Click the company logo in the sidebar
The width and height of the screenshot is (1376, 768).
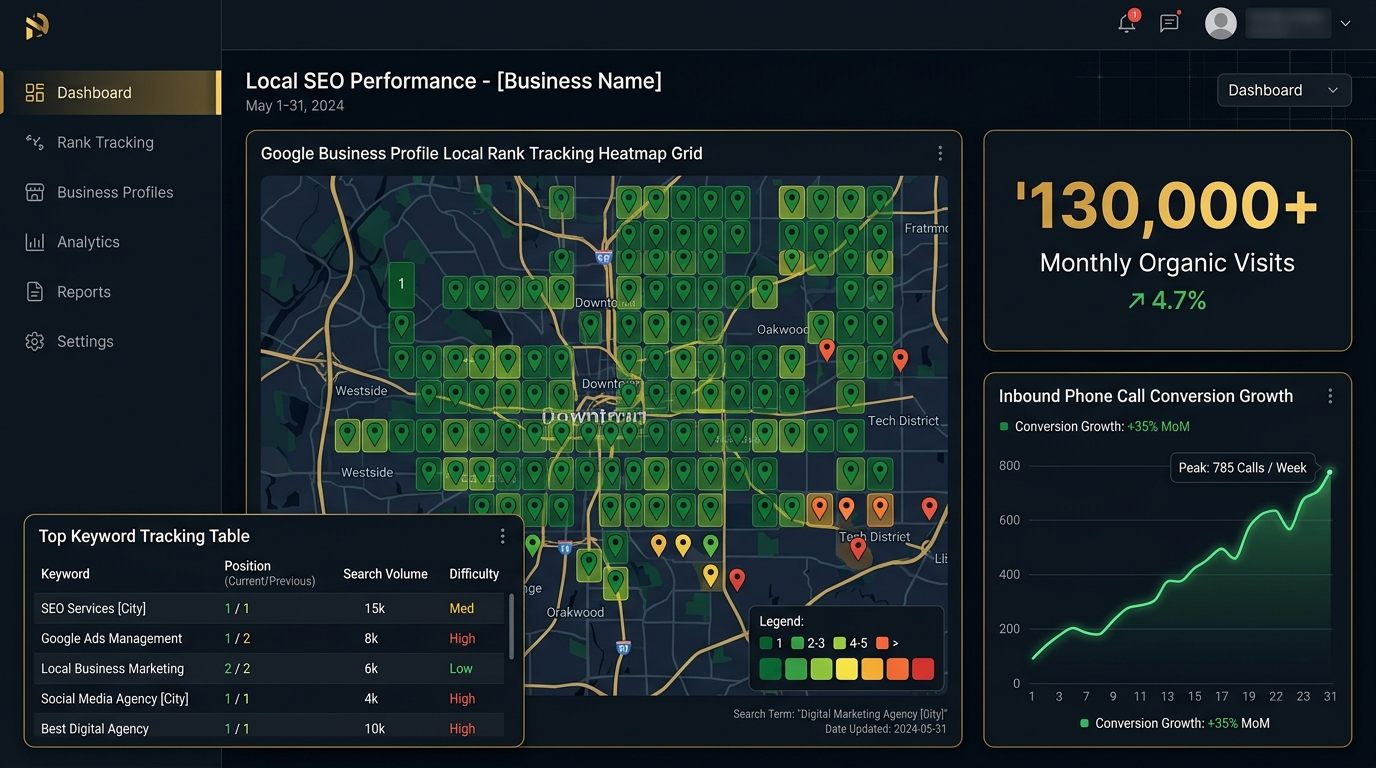37,27
